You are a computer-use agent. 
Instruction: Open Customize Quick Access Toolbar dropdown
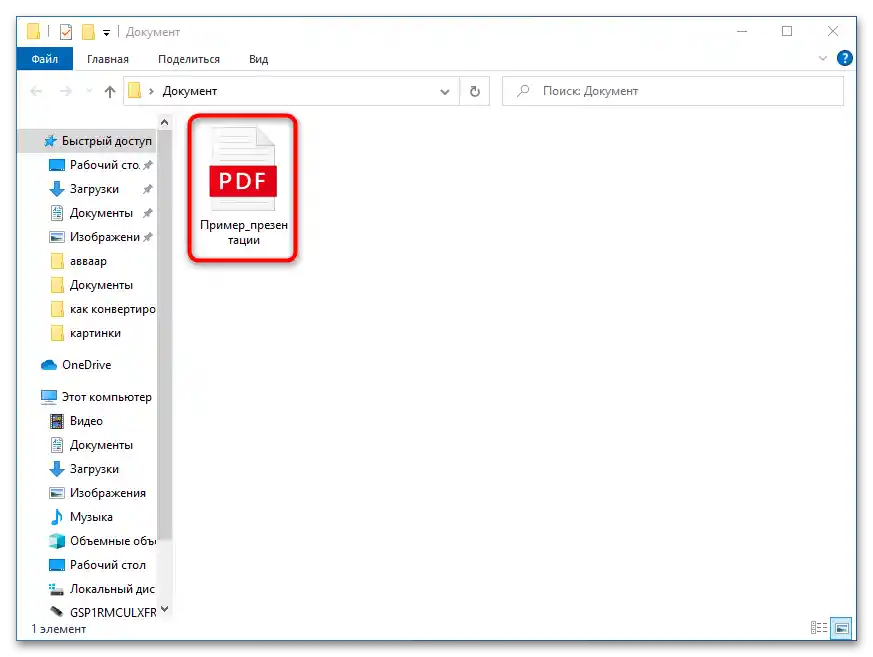[106, 33]
